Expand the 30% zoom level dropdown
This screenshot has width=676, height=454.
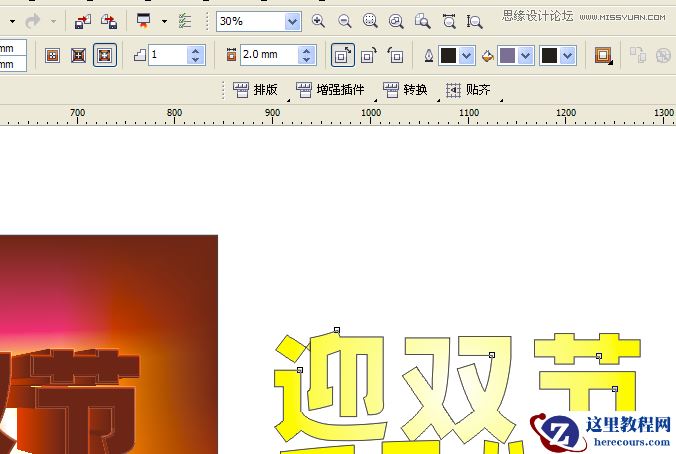pyautogui.click(x=292, y=21)
